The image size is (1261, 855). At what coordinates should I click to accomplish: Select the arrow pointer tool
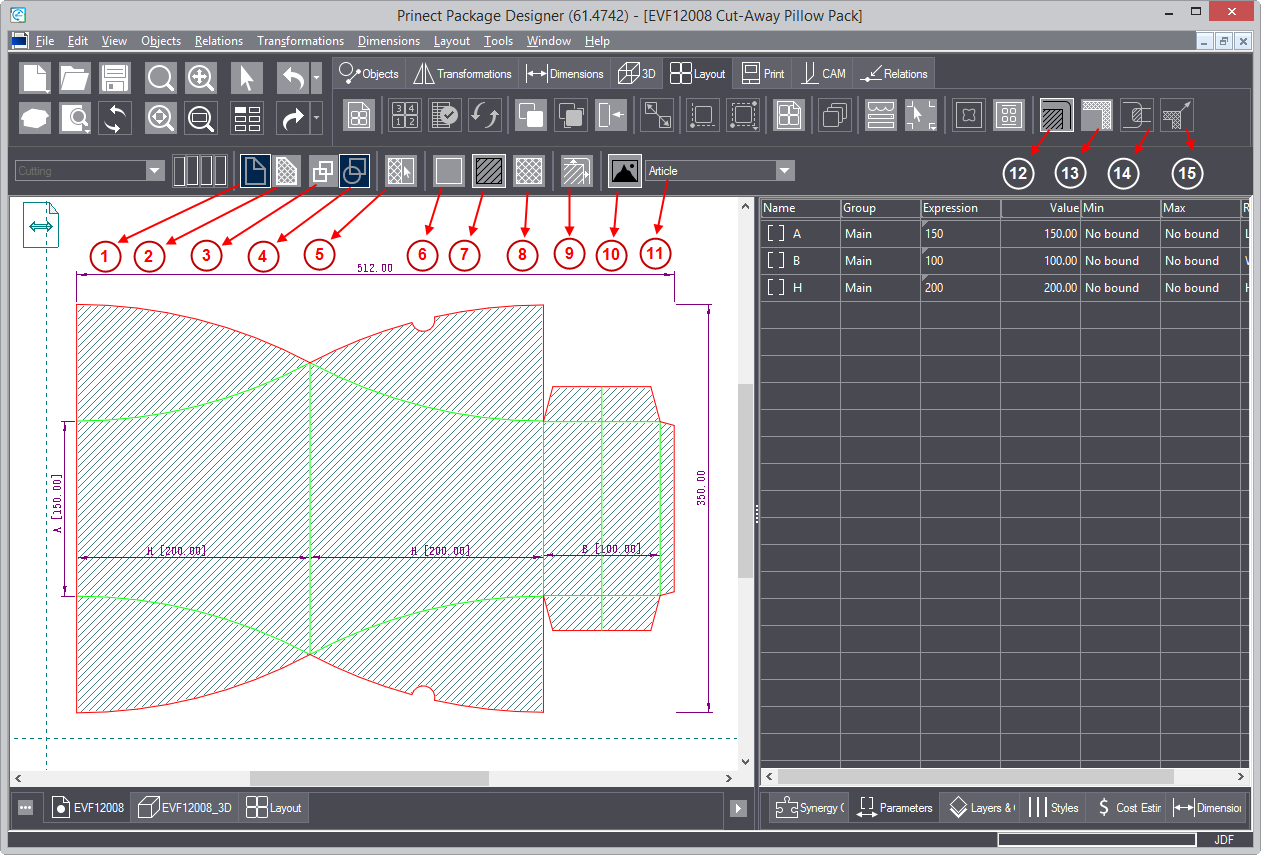tap(246, 78)
